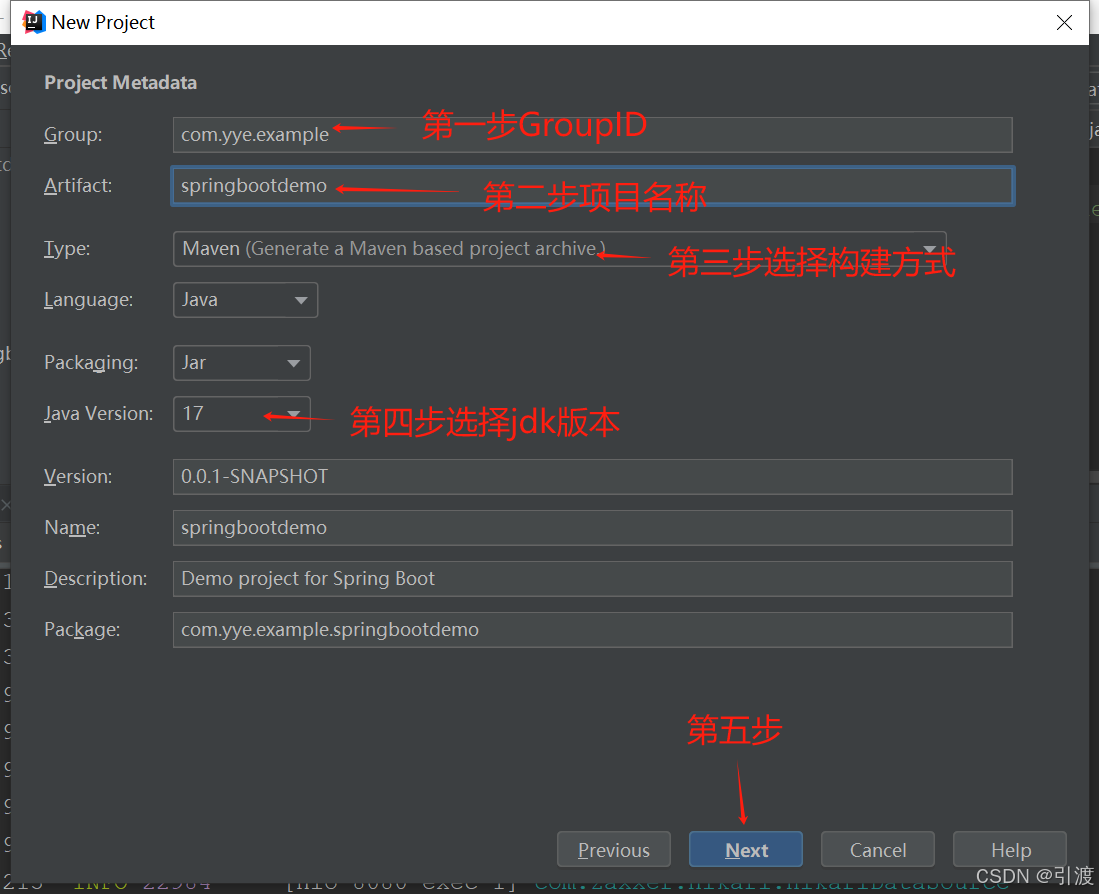Click the Language label

pyautogui.click(x=88, y=300)
